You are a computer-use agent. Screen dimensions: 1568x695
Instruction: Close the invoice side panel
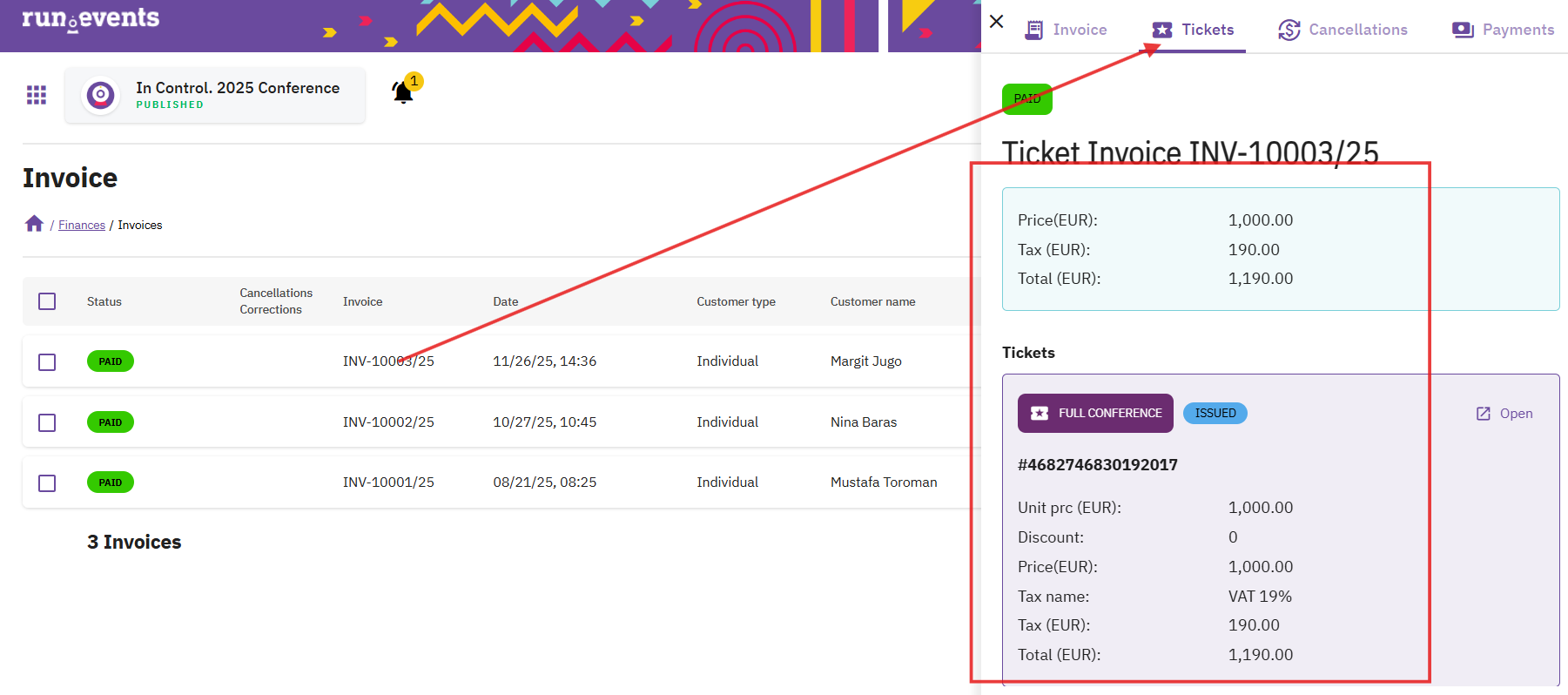(997, 22)
